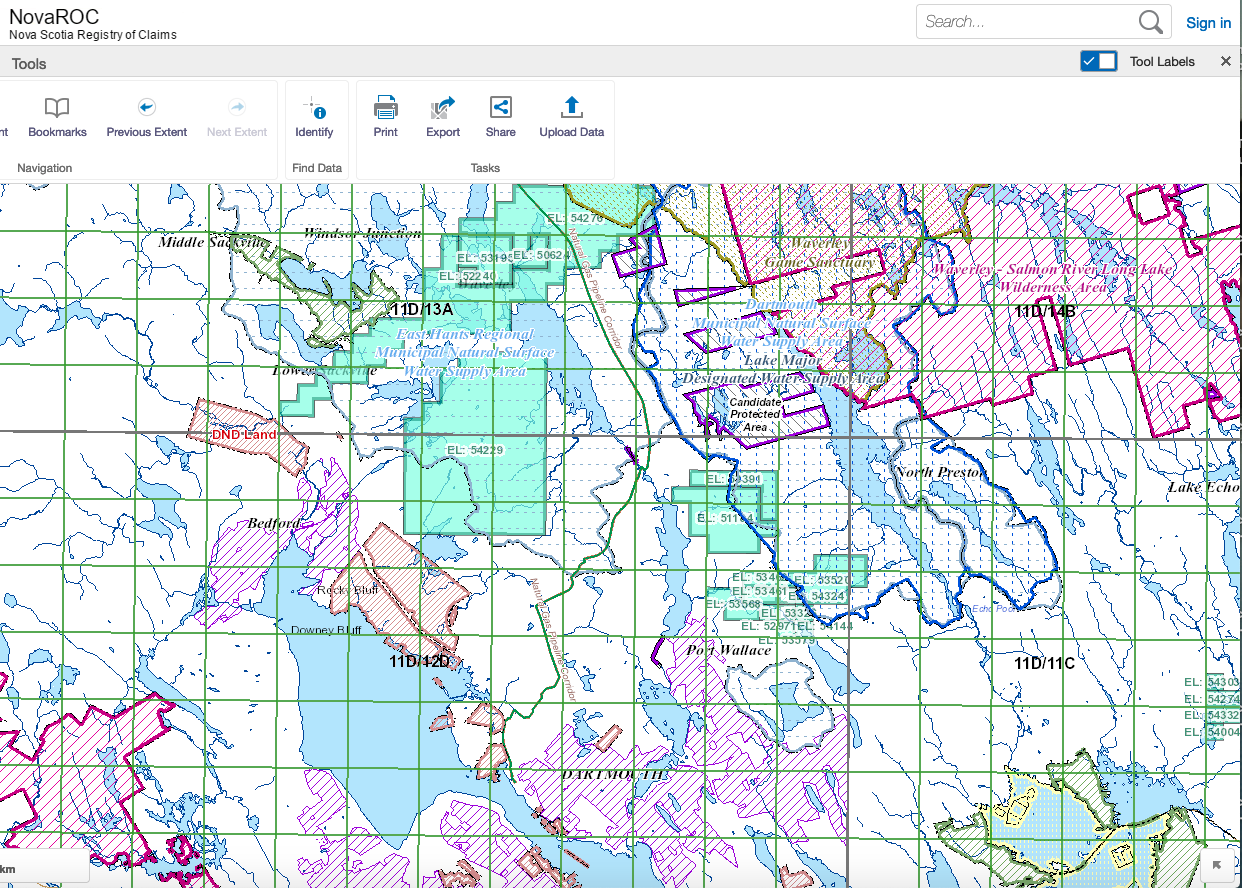Click the magnifying glass search icon
The width and height of the screenshot is (1242, 888).
(x=1150, y=22)
